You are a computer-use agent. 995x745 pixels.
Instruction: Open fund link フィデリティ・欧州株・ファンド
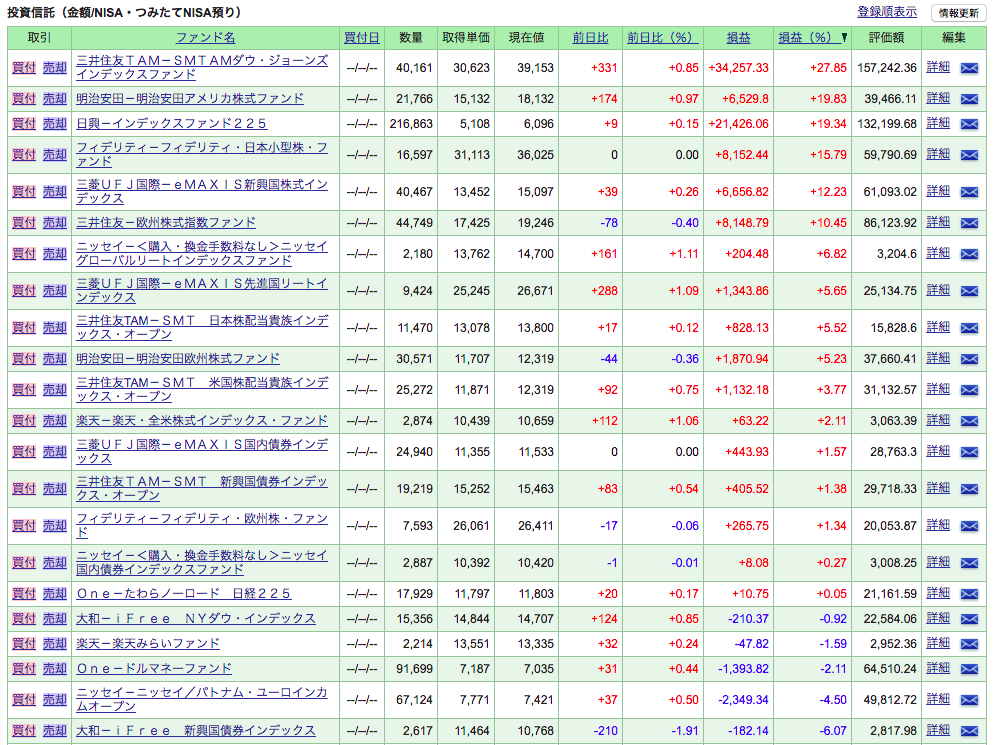pyautogui.click(x=202, y=525)
